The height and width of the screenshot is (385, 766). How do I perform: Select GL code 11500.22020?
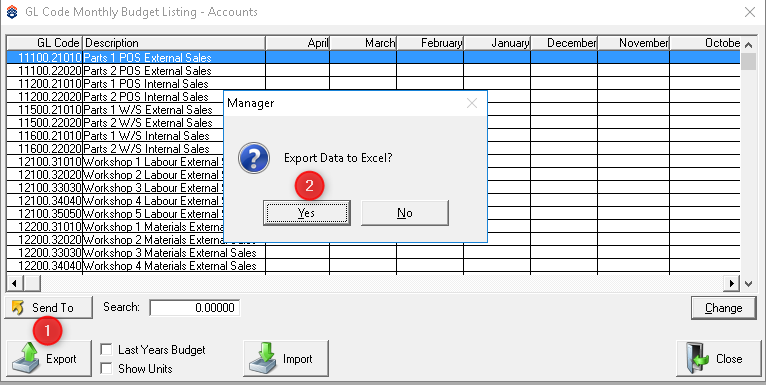[49, 123]
